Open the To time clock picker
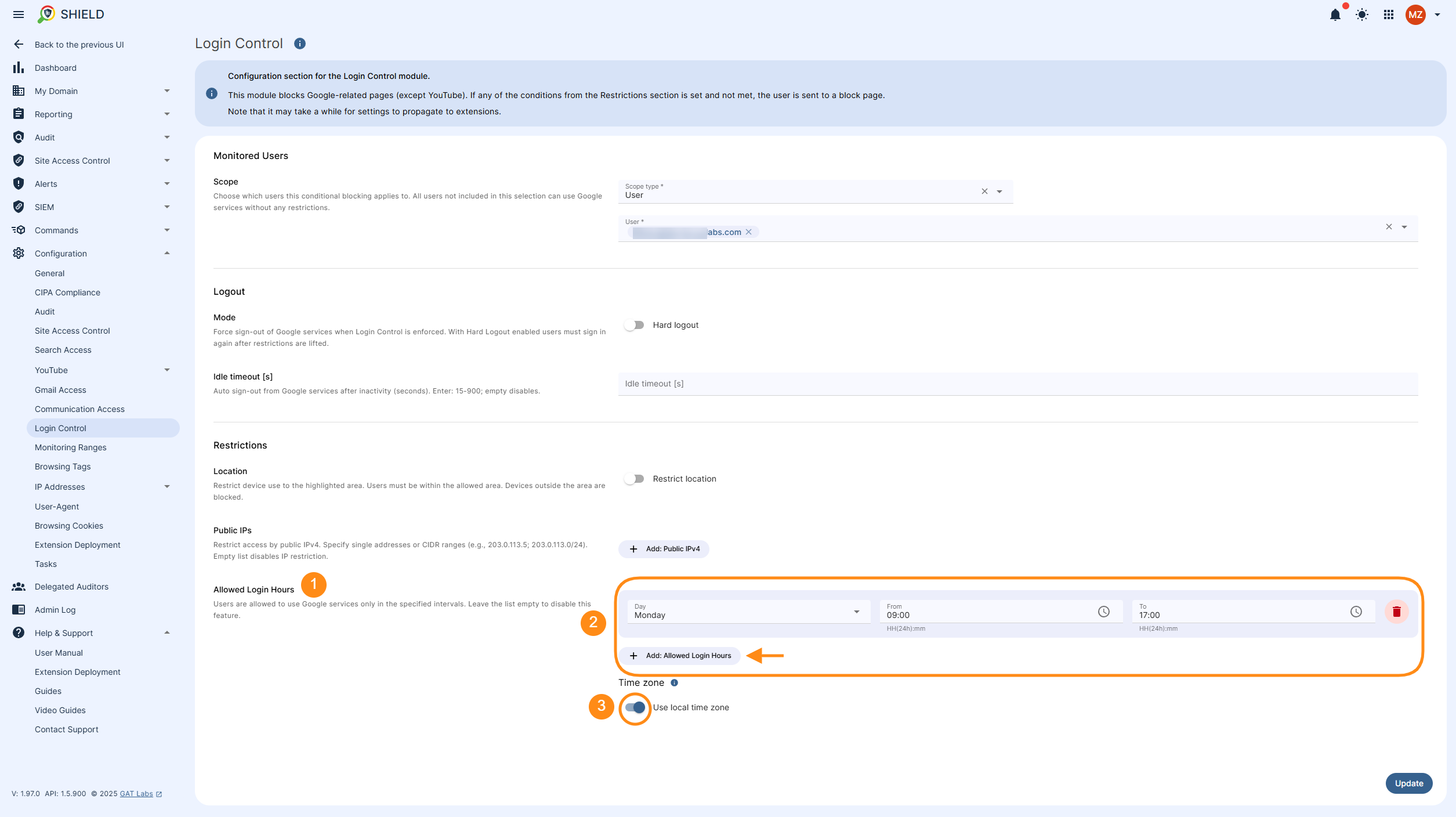Screen dimensions: 1456x817 coord(1356,612)
